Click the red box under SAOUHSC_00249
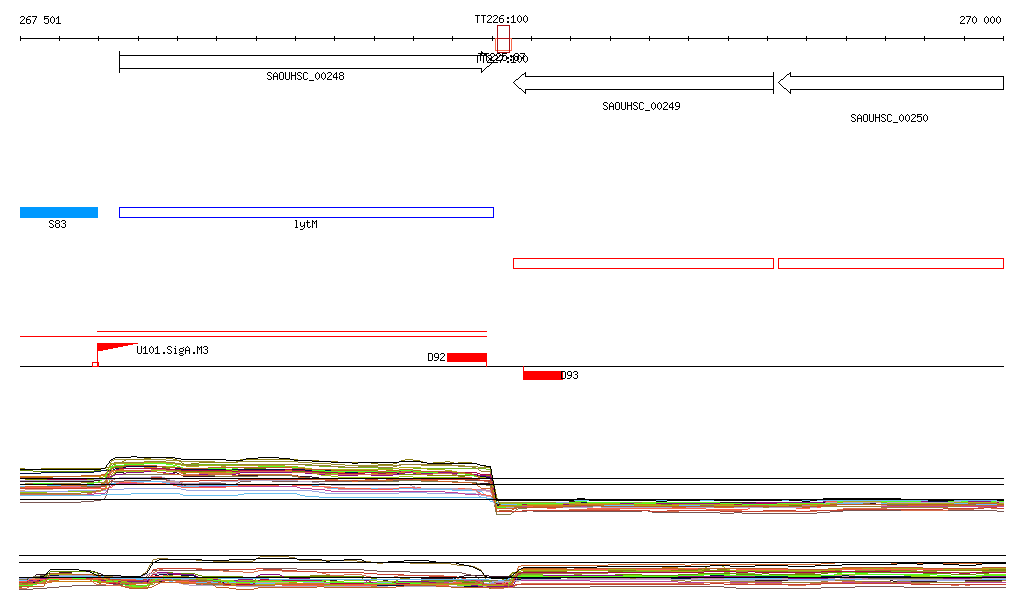Viewport: 1024px width, 611px height. [x=643, y=264]
